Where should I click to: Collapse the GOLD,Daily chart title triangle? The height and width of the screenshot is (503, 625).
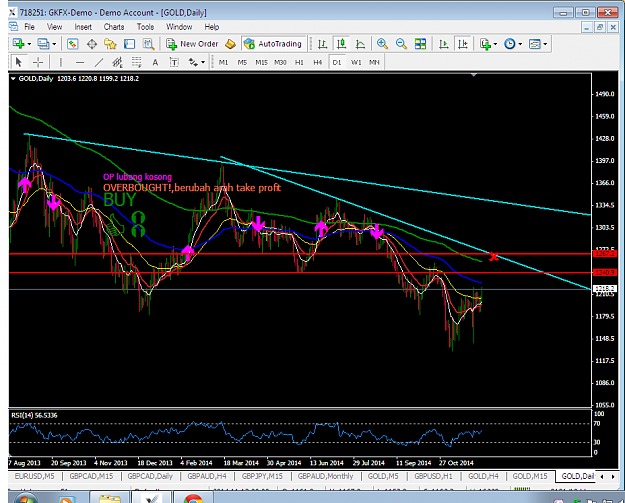[x=13, y=79]
